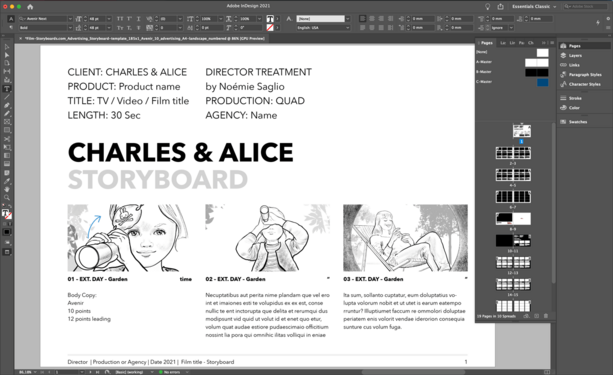Click the Quick Apply lightning icon
The image size is (613, 375).
coord(598,23)
